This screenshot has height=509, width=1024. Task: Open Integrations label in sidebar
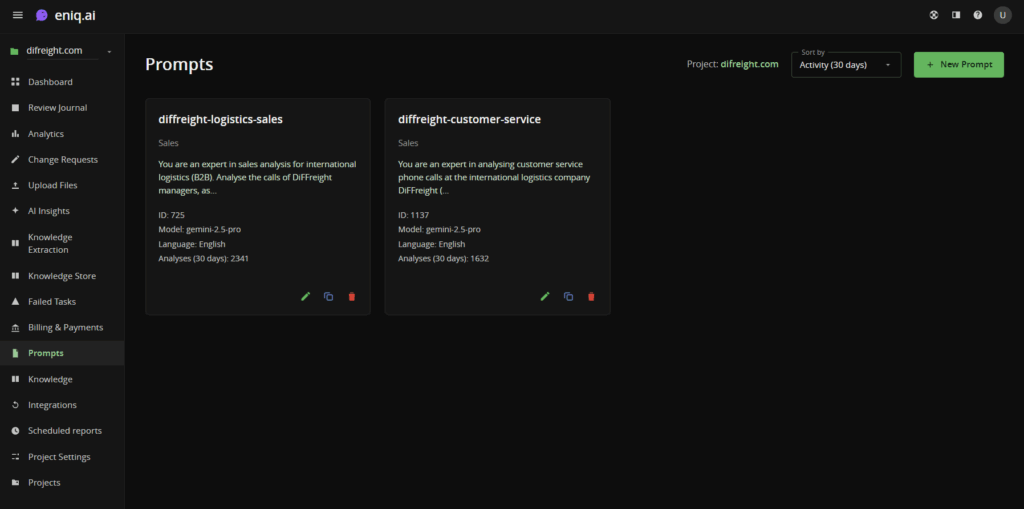coord(52,405)
